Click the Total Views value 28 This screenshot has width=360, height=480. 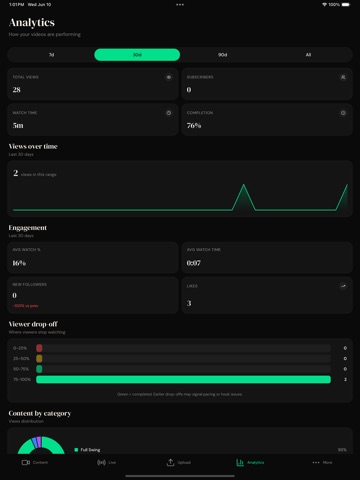click(17, 90)
